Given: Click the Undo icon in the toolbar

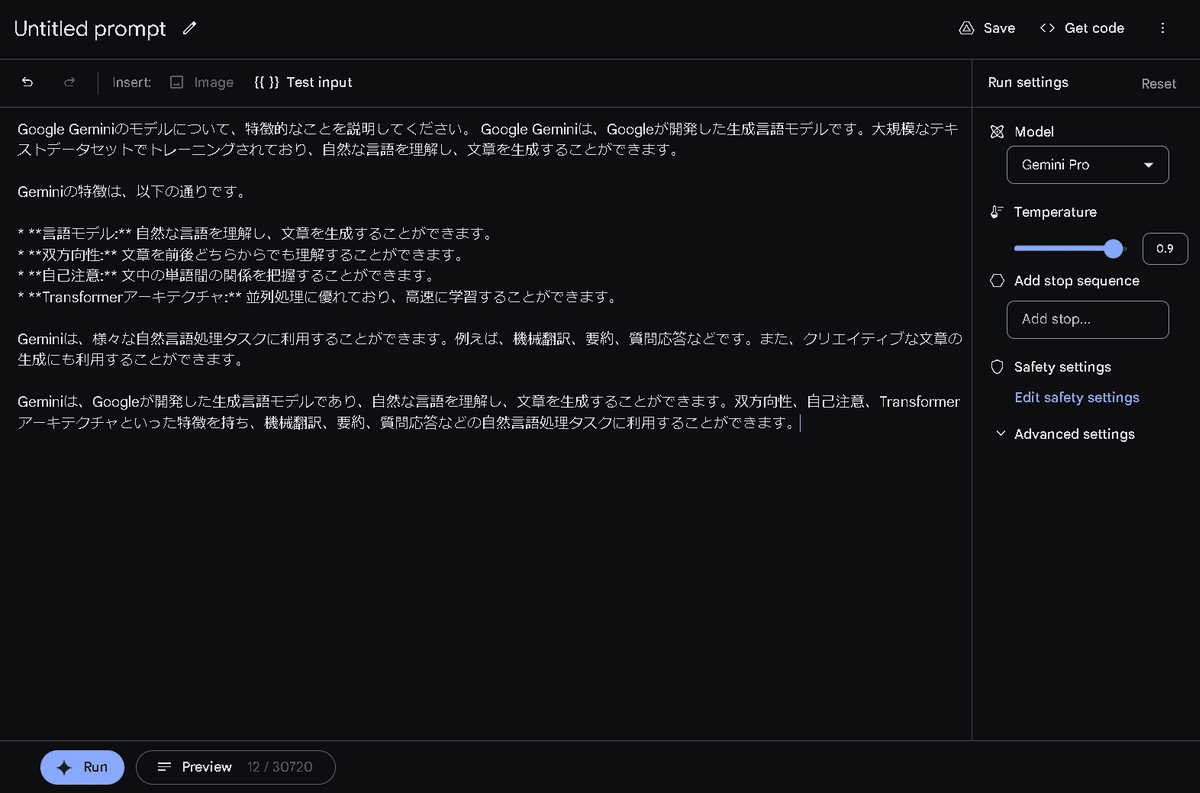Looking at the screenshot, I should [x=27, y=82].
